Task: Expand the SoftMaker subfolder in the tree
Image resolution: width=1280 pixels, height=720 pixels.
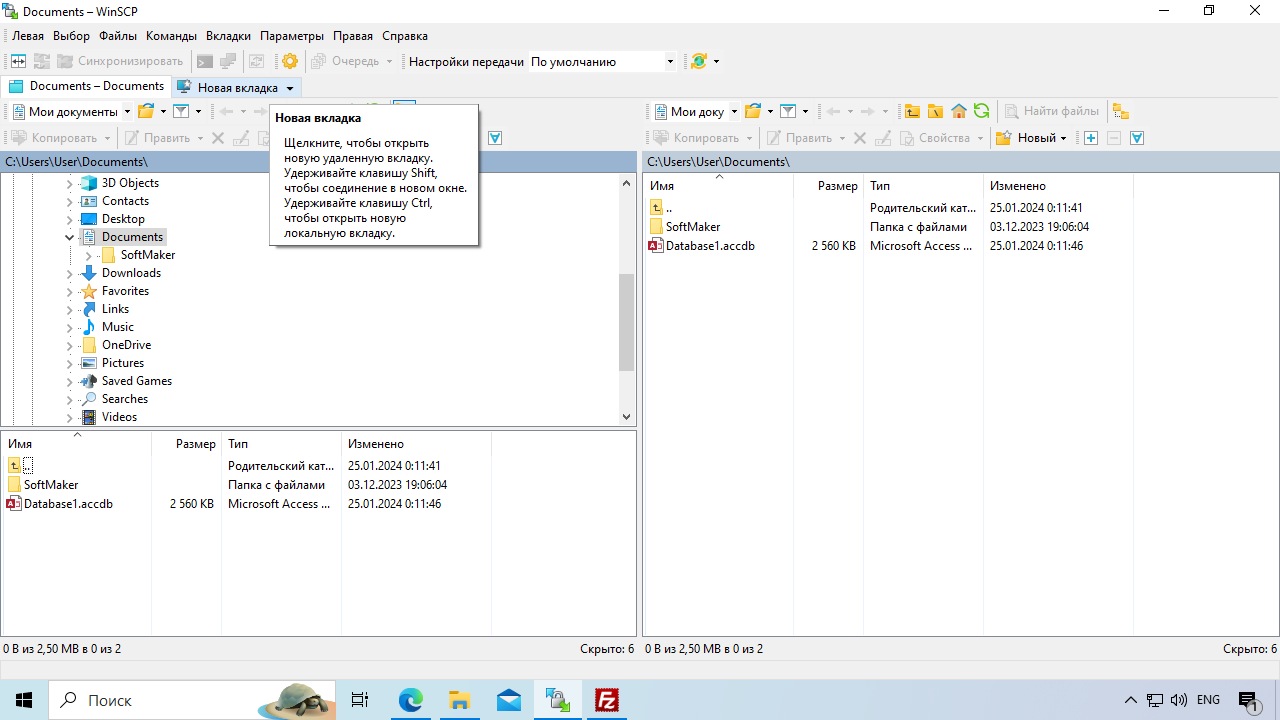Action: pos(89,255)
